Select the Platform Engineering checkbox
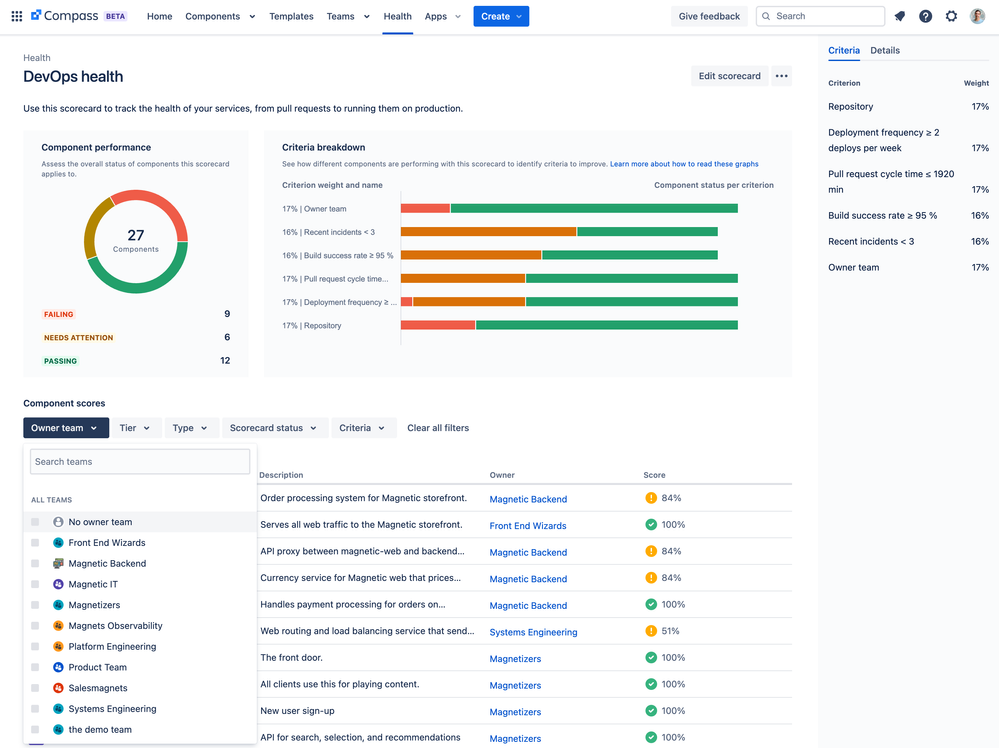 click(x=35, y=647)
